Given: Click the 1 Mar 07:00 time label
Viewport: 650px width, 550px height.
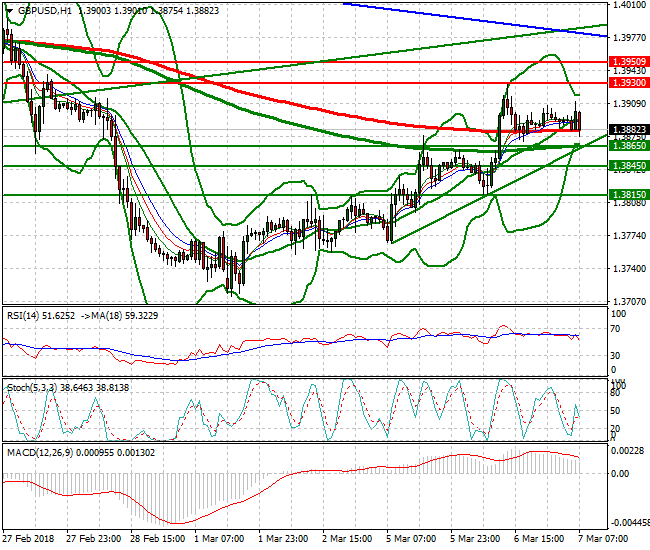Looking at the screenshot, I should (219, 539).
